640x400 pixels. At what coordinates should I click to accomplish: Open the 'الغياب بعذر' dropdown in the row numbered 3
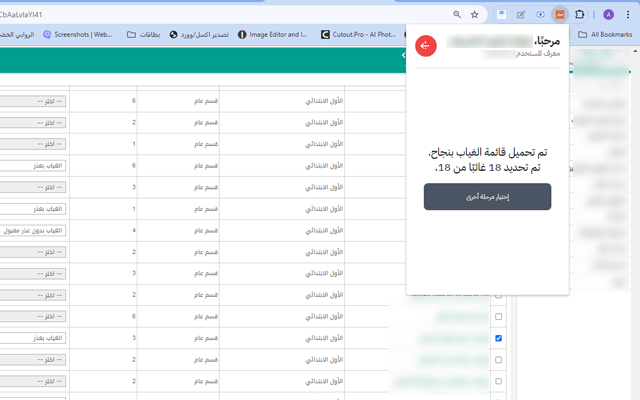click(33, 338)
